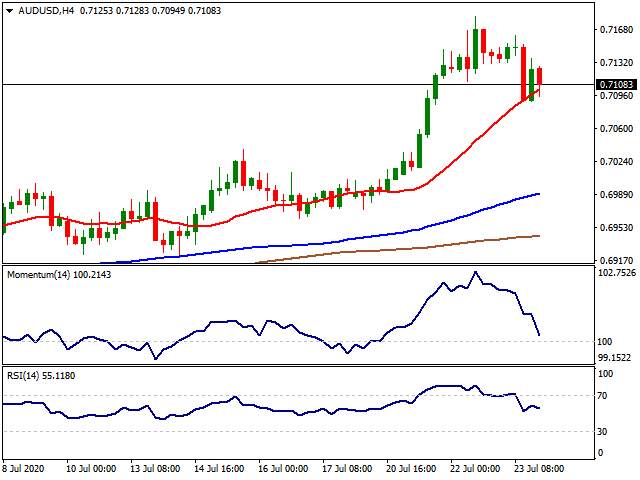Select the Momentum scale value 99.1522

click(x=614, y=358)
